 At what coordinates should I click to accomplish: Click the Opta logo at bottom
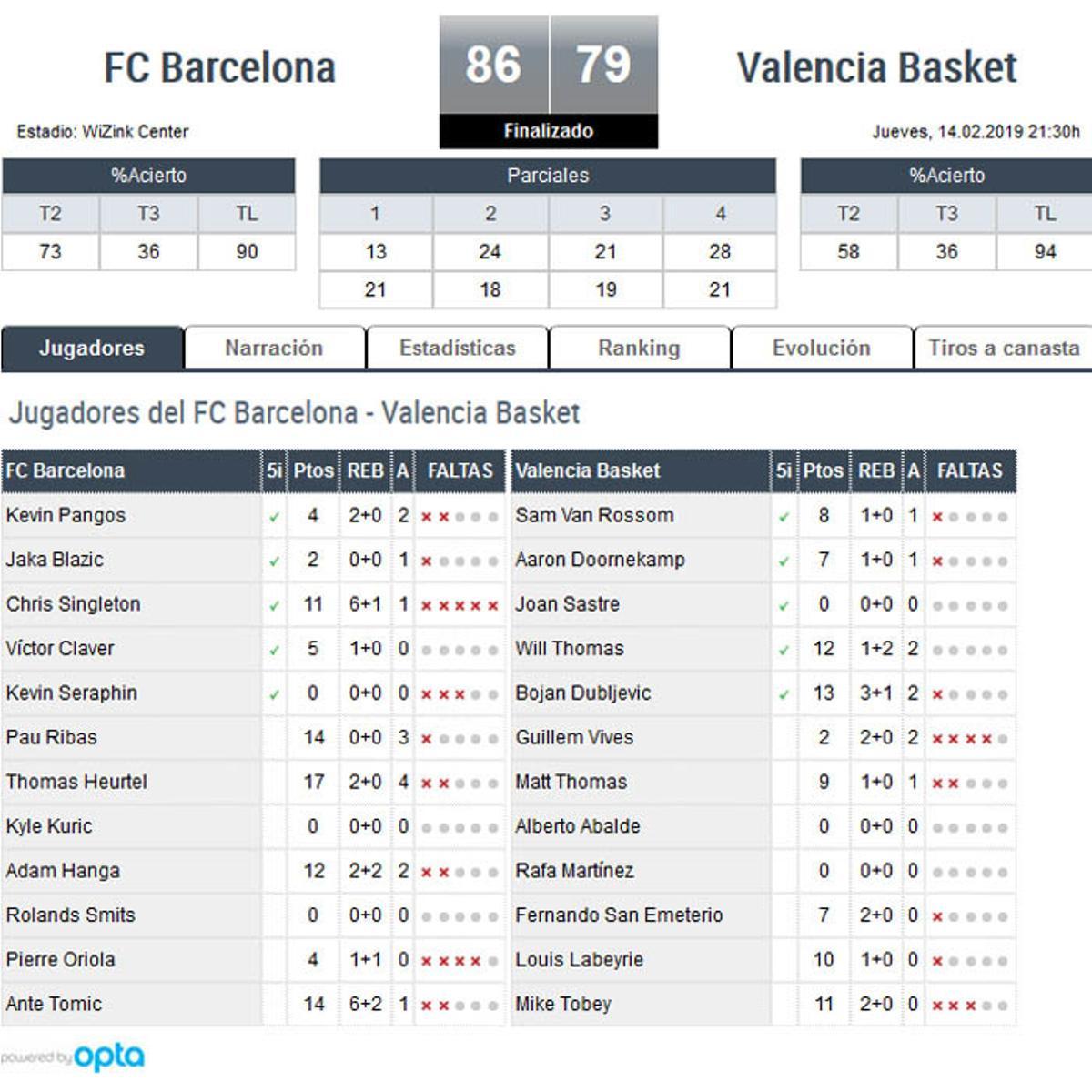(109, 1056)
